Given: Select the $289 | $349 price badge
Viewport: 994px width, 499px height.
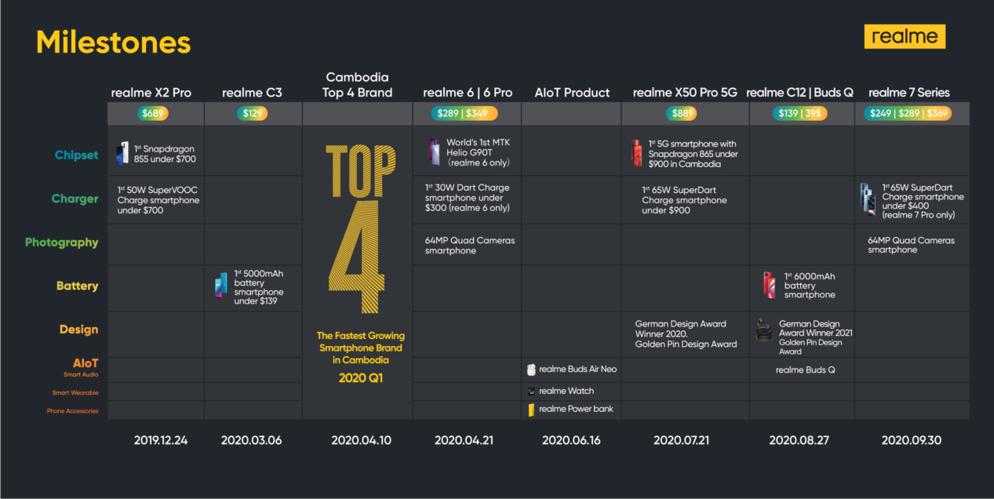Looking at the screenshot, I should point(463,113).
